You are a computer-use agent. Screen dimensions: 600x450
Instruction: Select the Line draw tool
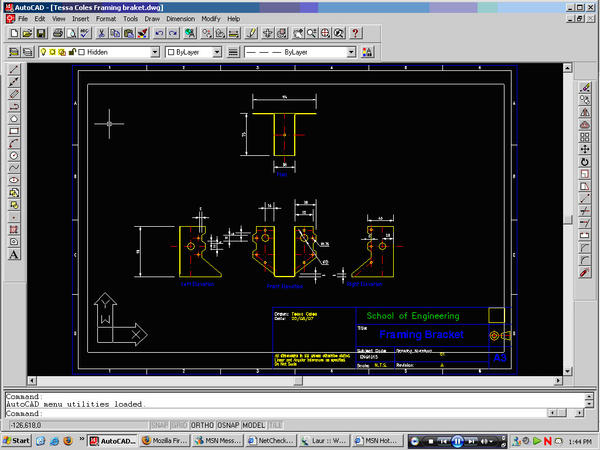click(x=14, y=69)
